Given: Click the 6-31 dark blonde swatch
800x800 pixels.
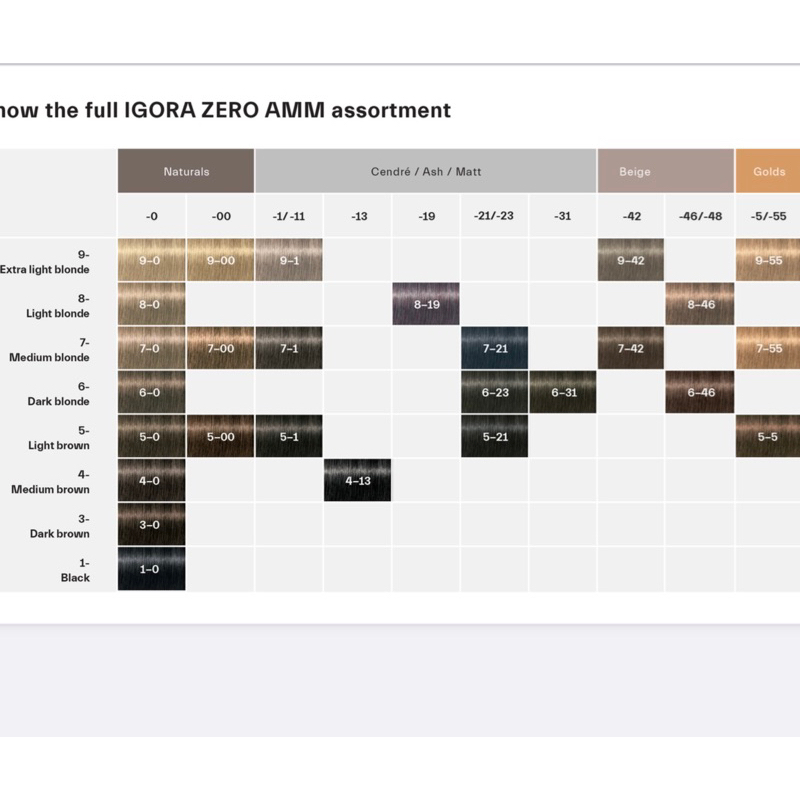Looking at the screenshot, I should 563,392.
